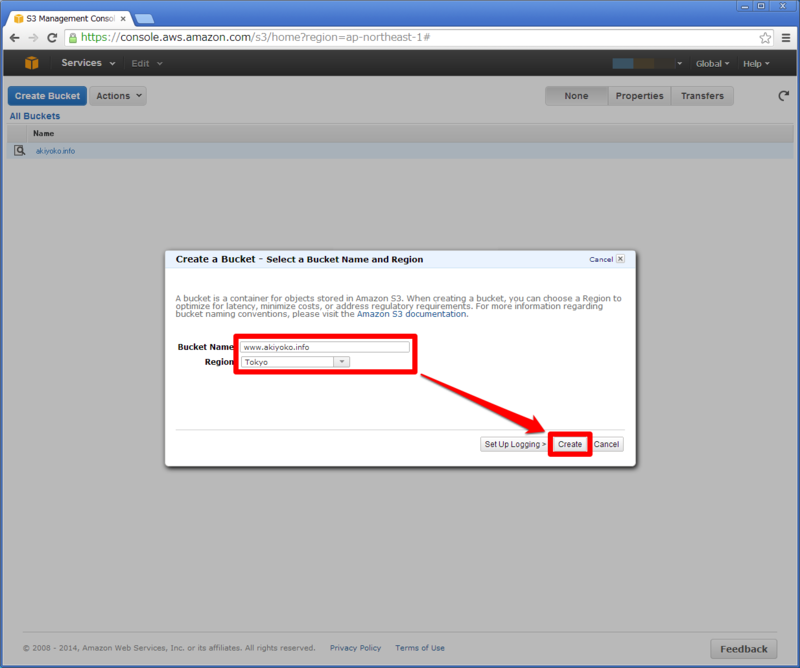This screenshot has width=800, height=668.
Task: Open the Region dropdown showing Tokyo
Action: coord(295,362)
